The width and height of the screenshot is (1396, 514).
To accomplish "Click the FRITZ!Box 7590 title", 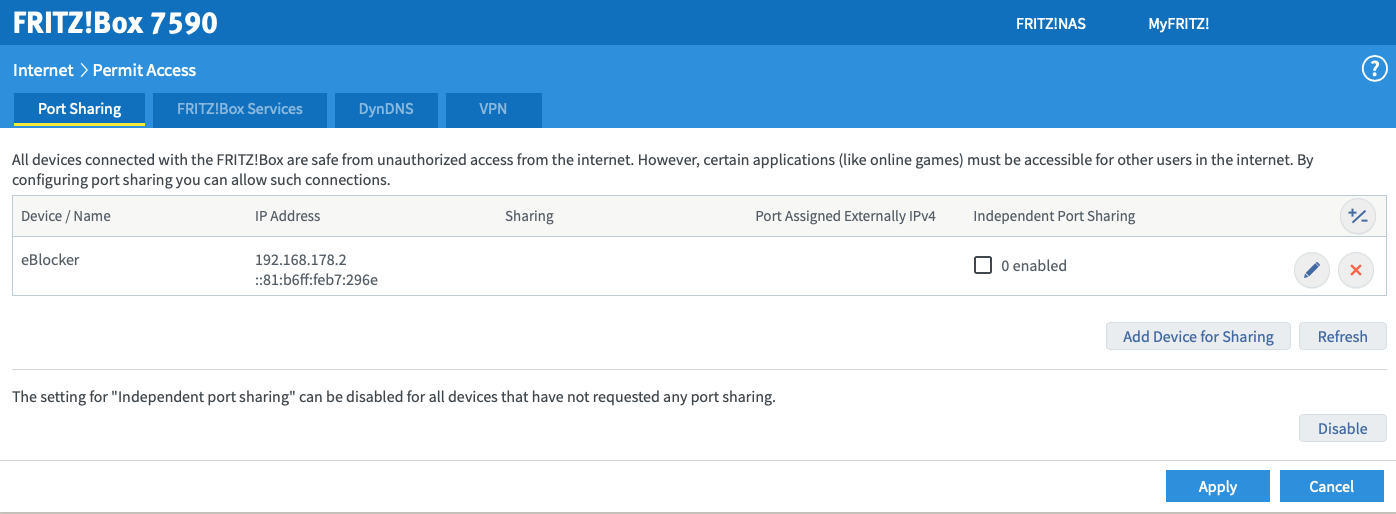I will click(115, 22).
